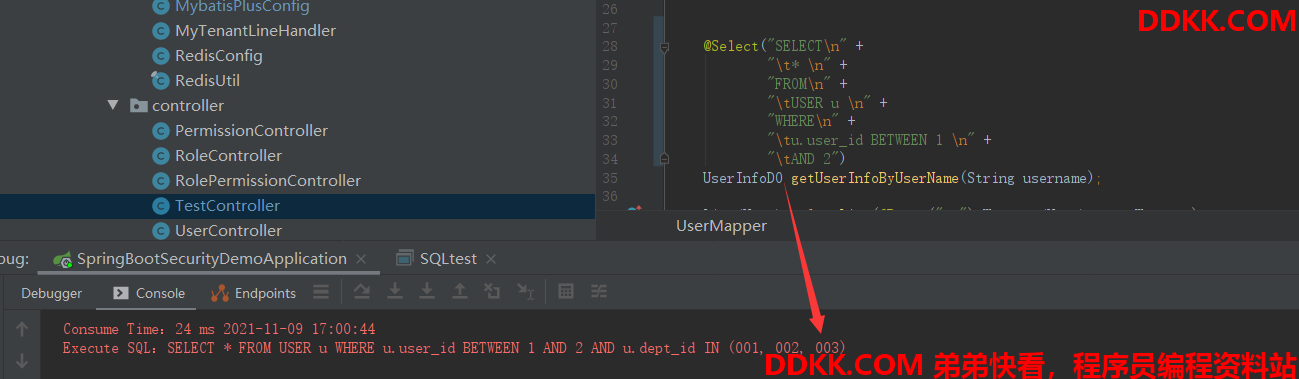The height and width of the screenshot is (379, 1299).
Task: Click the fold-end marker at line 34
Action: [x=664, y=158]
